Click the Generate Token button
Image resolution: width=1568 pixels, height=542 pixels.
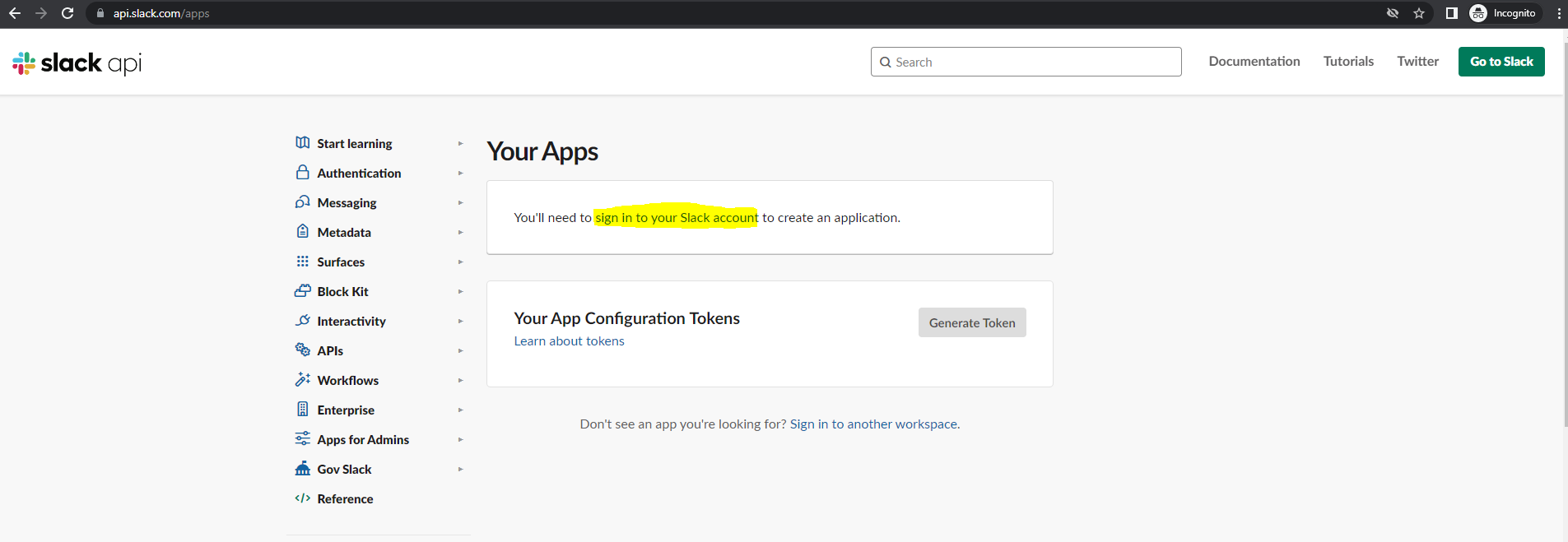click(972, 322)
